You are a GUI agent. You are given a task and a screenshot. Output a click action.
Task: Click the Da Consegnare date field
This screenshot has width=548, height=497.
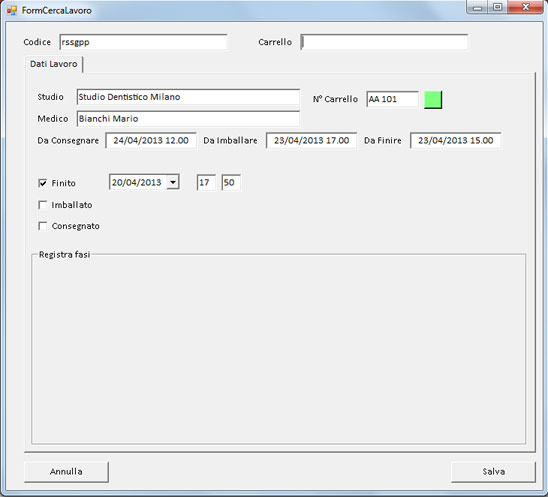(151, 141)
